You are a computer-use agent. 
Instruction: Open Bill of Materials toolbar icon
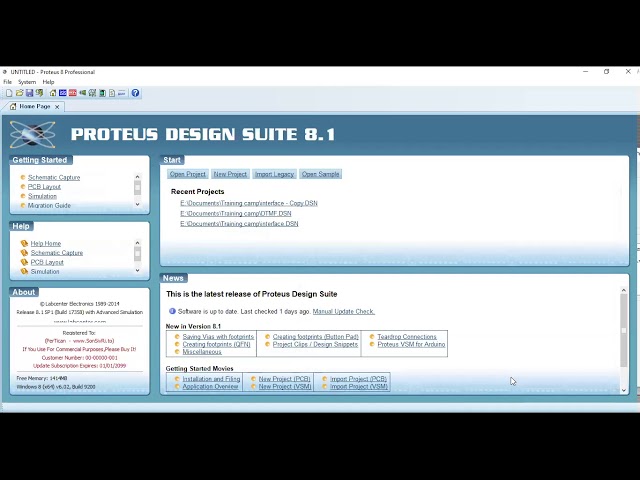[x=112, y=93]
